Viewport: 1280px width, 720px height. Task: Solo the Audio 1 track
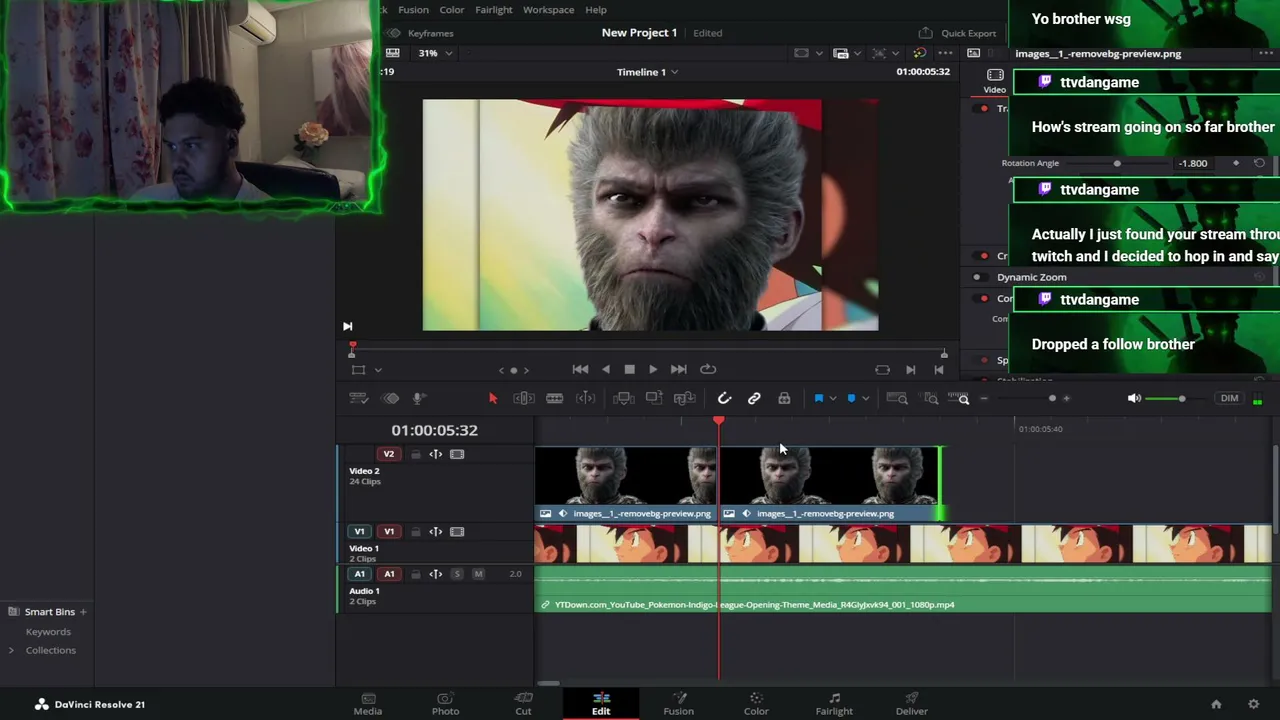tap(457, 574)
